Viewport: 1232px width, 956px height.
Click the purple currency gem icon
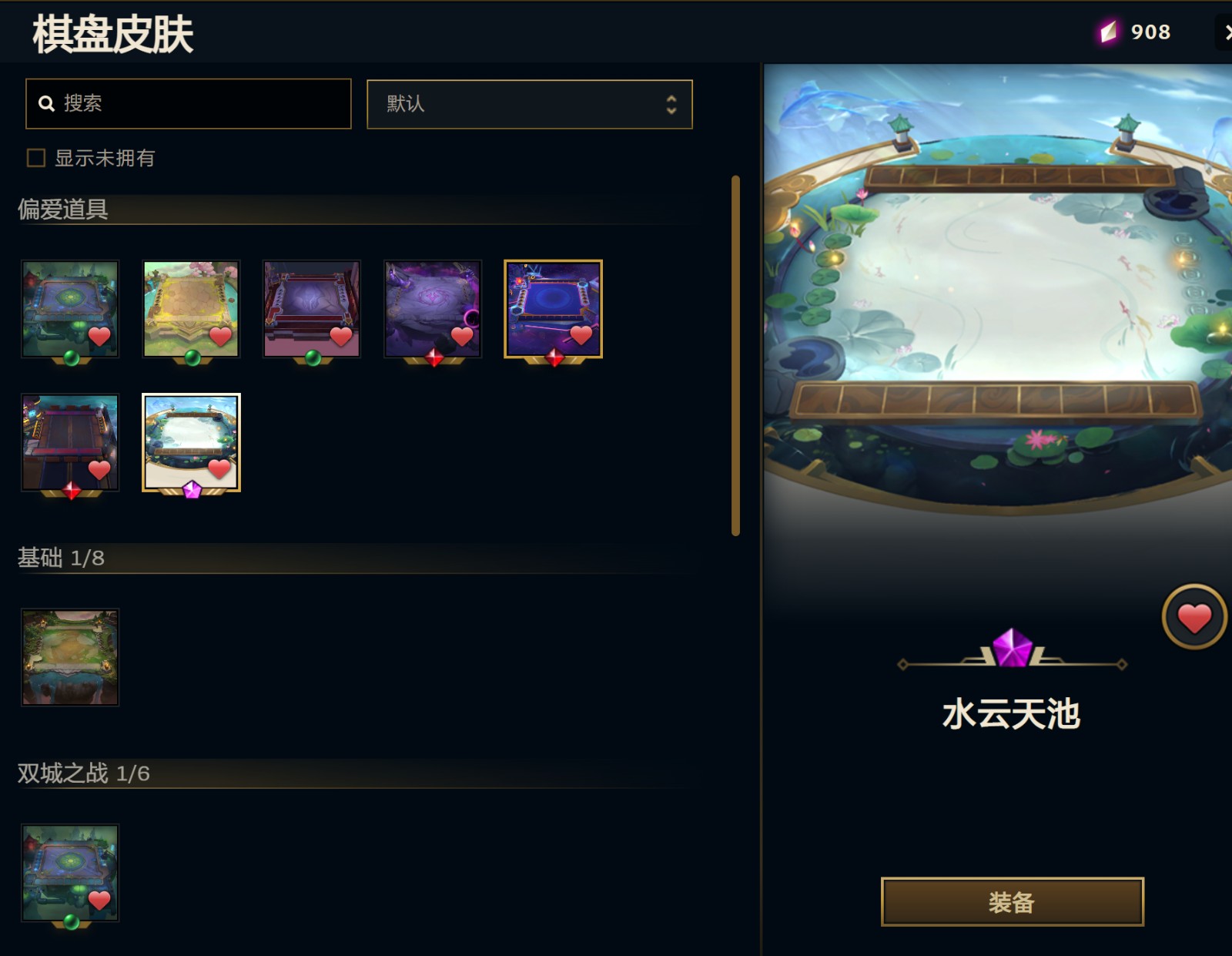point(1108,32)
